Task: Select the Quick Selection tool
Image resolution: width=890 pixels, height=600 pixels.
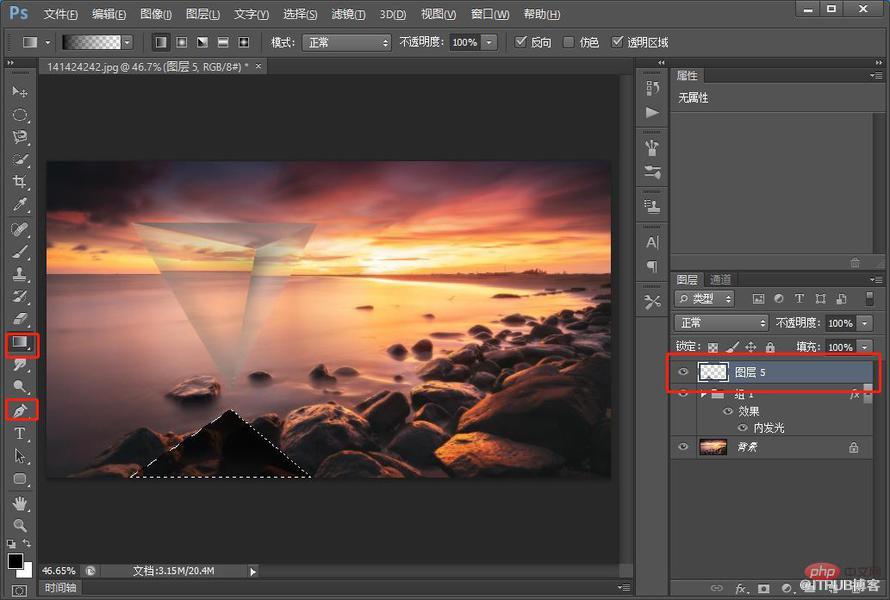Action: coord(19,160)
